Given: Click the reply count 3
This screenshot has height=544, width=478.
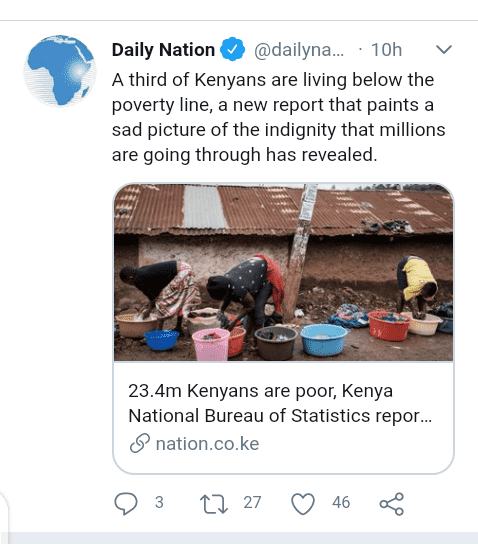Looking at the screenshot, I should 159,502.
